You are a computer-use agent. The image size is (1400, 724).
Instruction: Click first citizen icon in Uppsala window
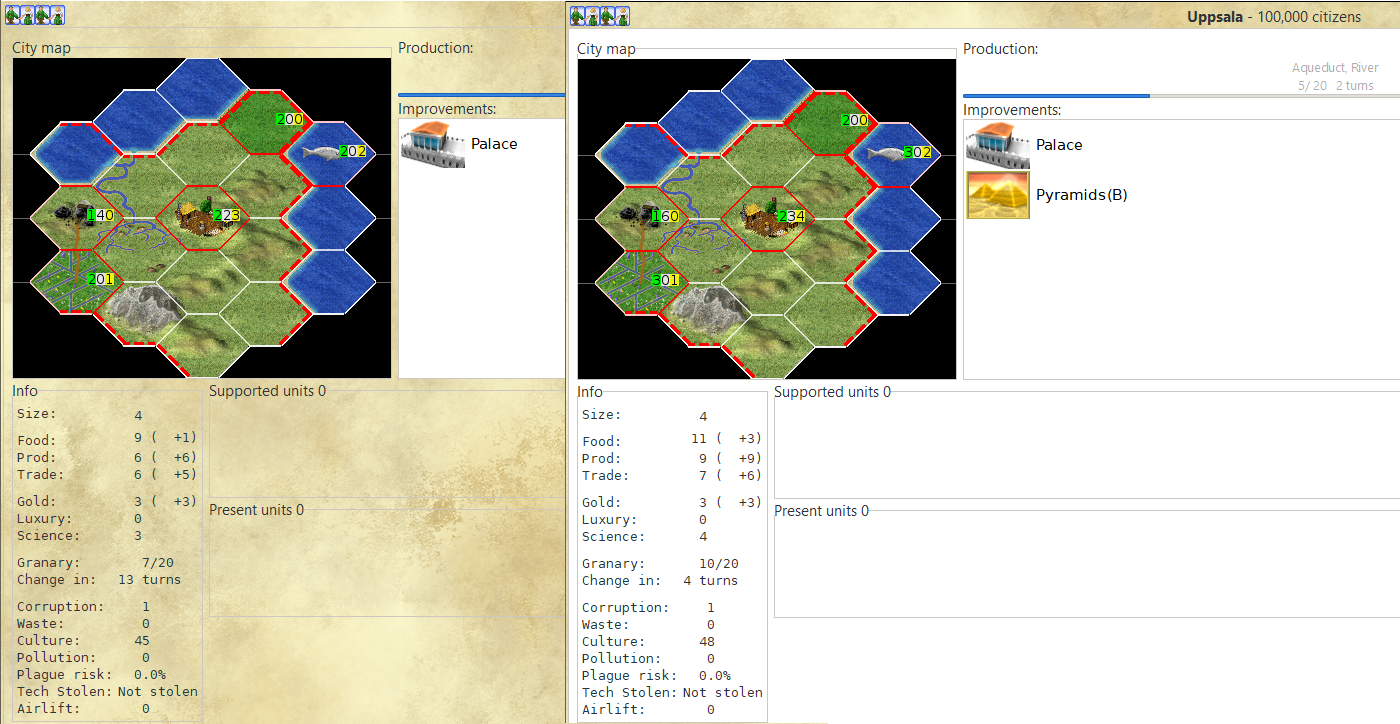point(578,16)
